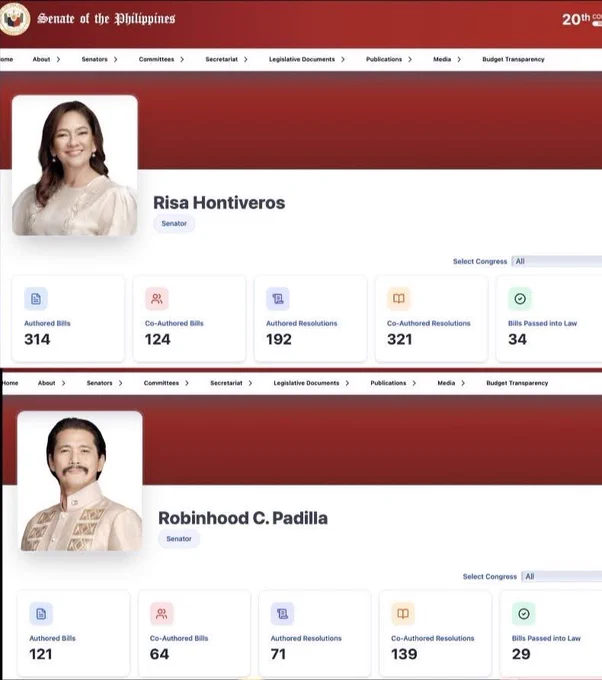Click Bills Passed into Law checkmark icon for Hontiveros
Viewport: 602px width, 680px height.
[x=520, y=299]
